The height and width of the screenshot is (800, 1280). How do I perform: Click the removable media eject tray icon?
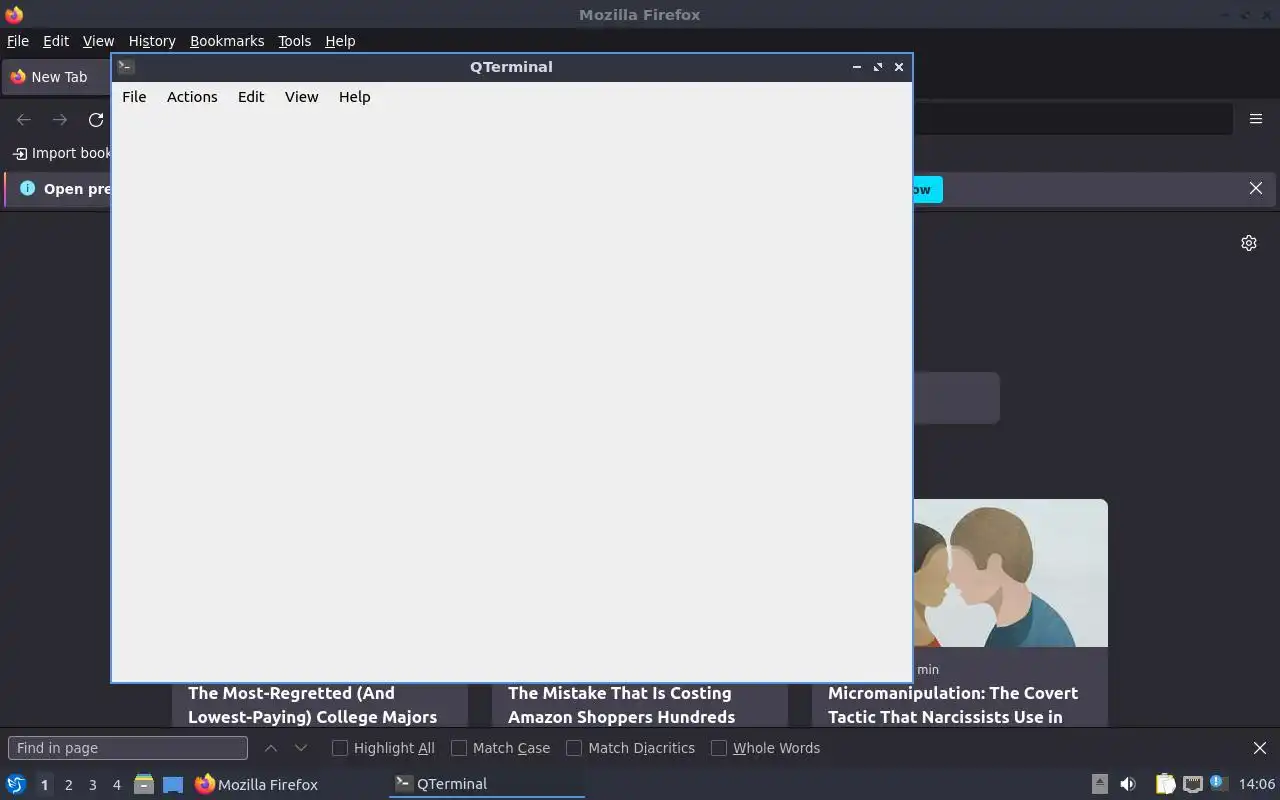[1100, 784]
